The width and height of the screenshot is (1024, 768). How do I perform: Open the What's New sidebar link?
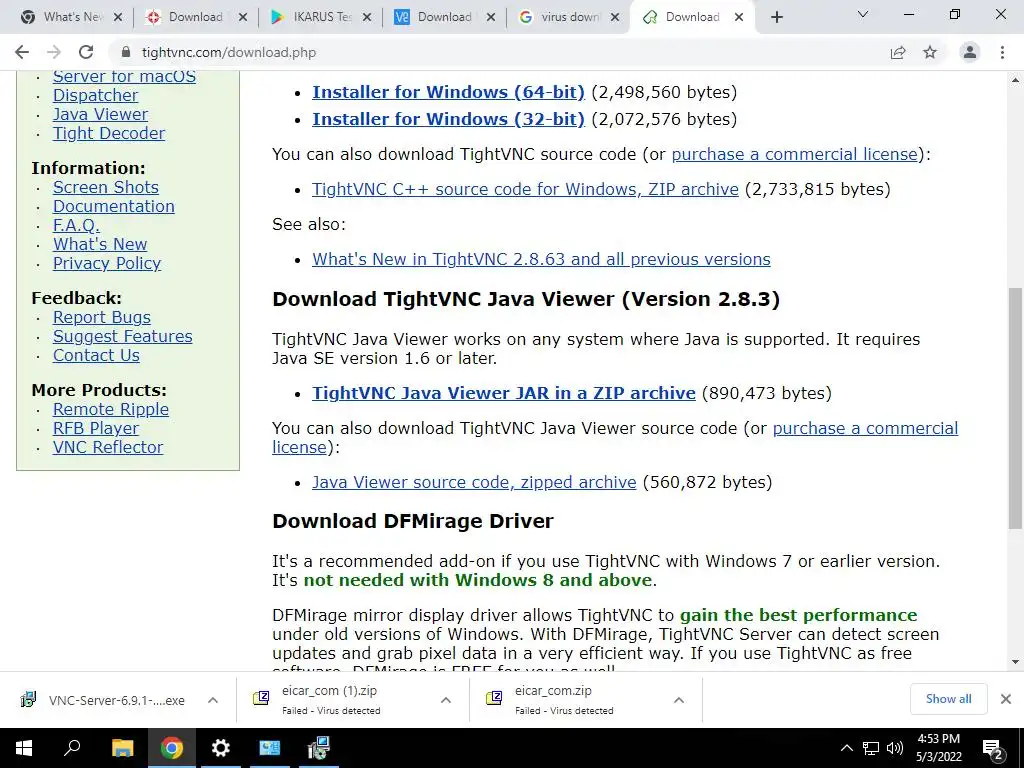[x=100, y=244]
